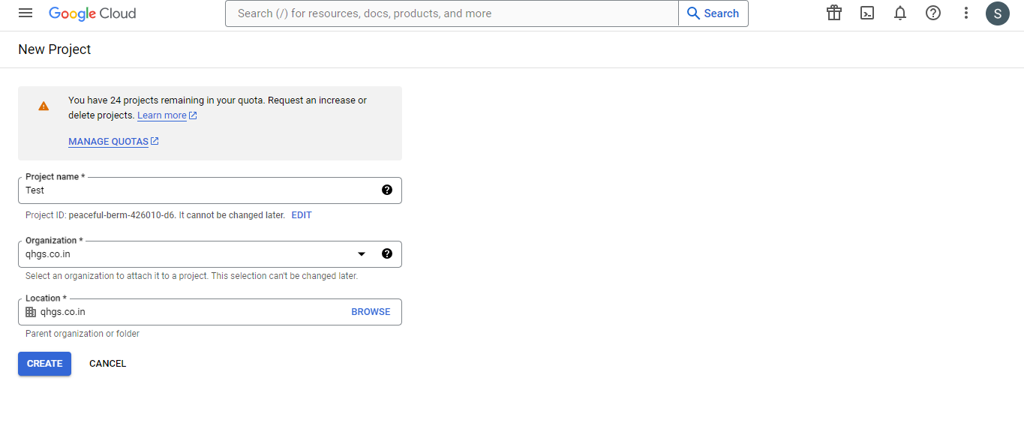Open the help question mark menu
This screenshot has width=1024, height=423.
[x=933, y=13]
